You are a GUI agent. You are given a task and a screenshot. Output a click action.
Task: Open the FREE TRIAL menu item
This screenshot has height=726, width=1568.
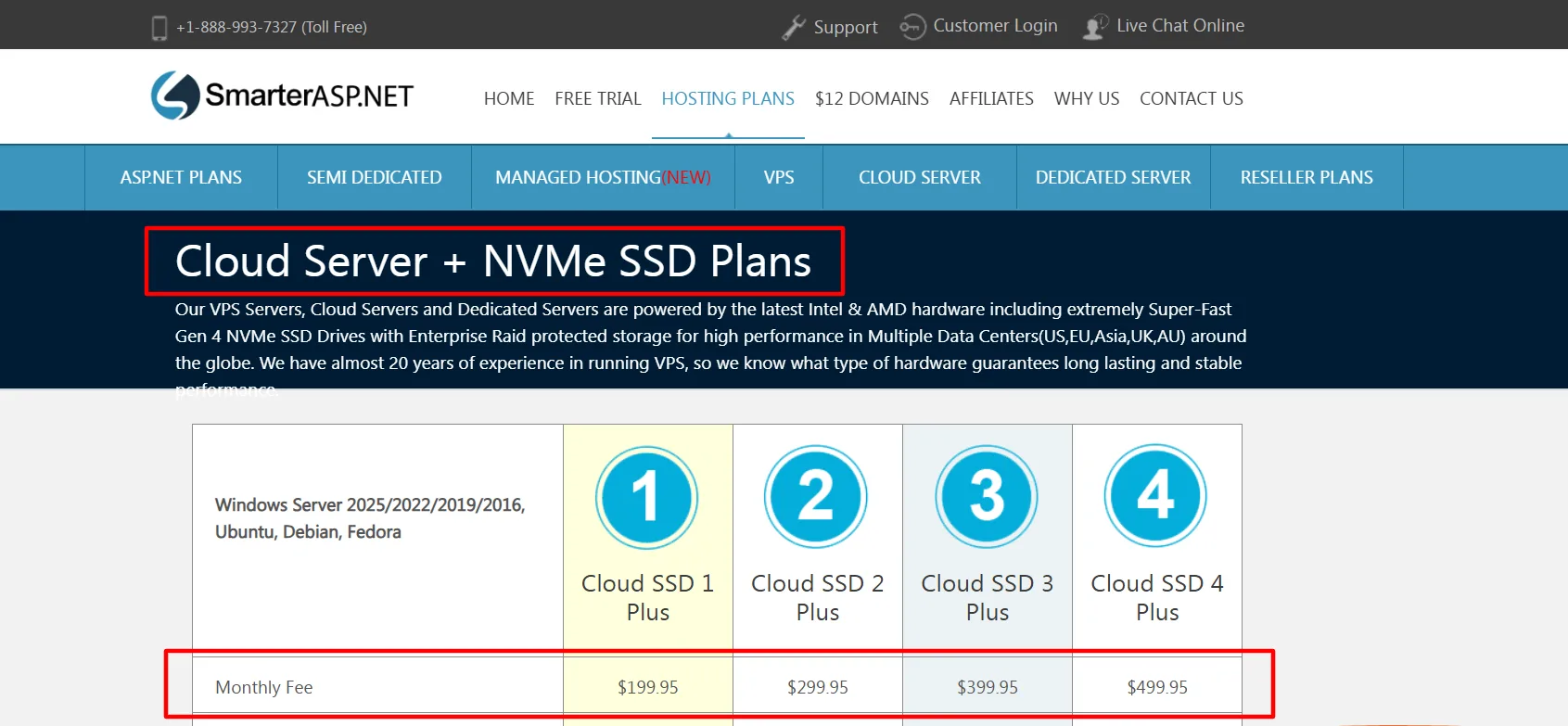click(x=598, y=98)
